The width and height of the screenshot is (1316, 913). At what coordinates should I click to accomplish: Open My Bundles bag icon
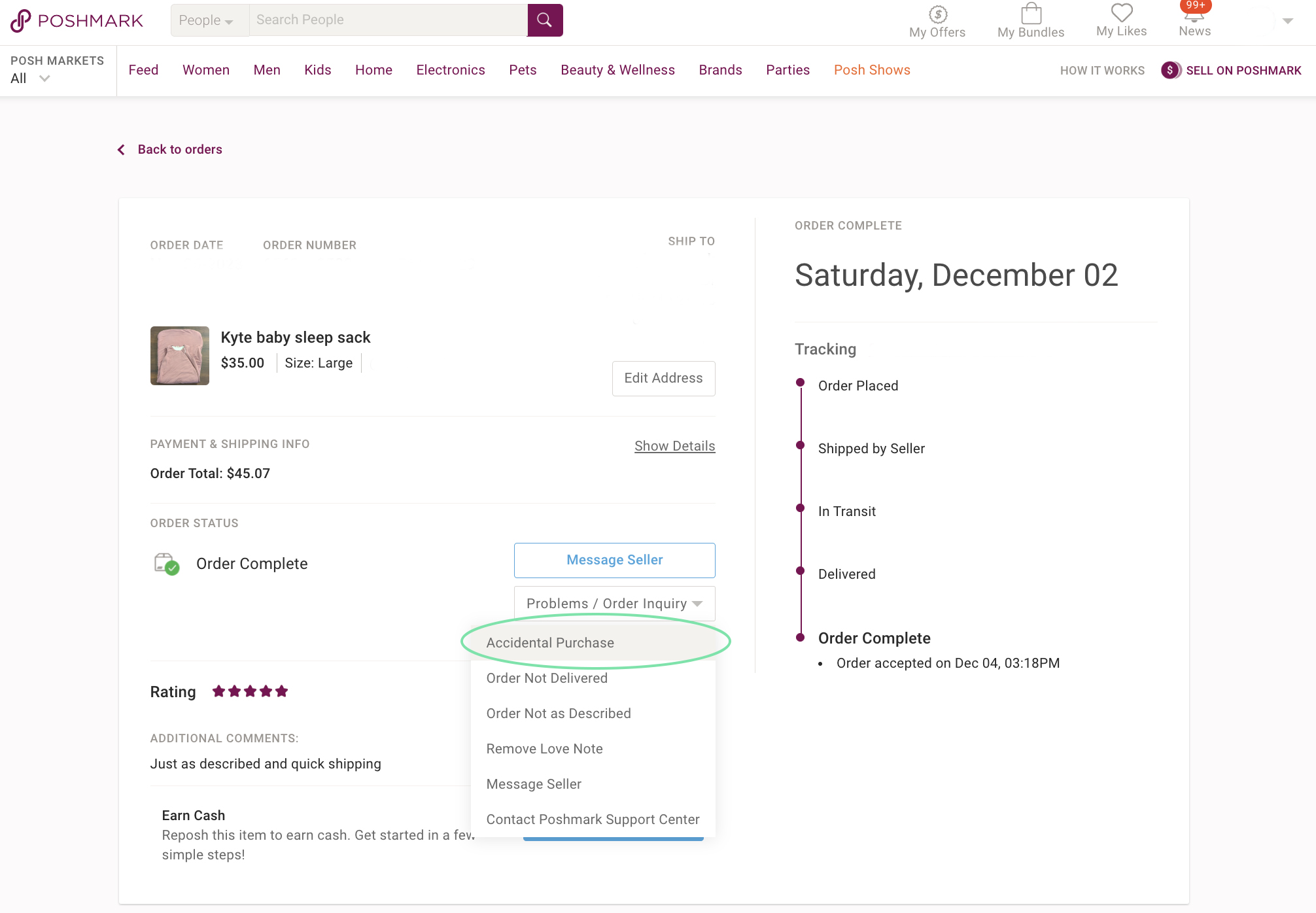1031,14
